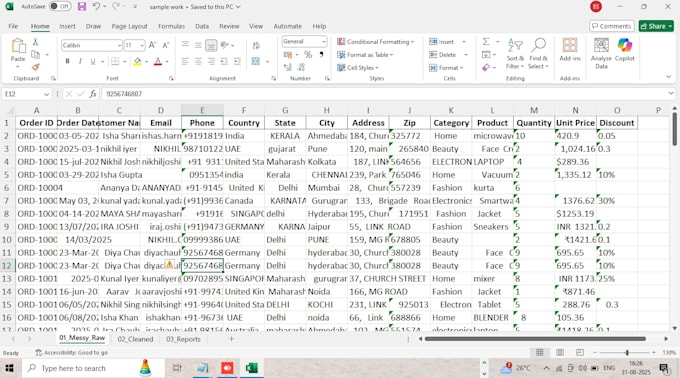Click the Cut scissors icon
Screen dimensions: 680x378
(36, 42)
